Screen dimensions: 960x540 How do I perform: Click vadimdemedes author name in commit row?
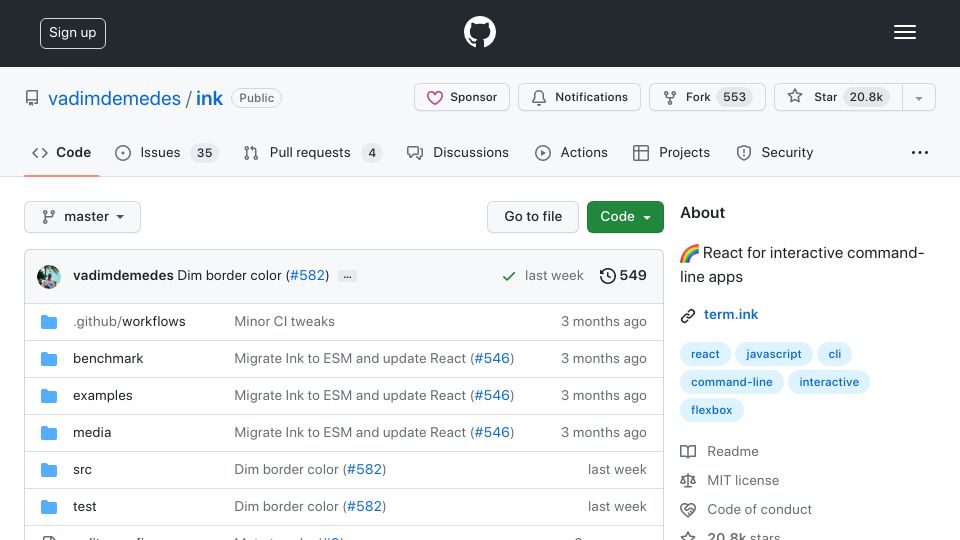123,276
